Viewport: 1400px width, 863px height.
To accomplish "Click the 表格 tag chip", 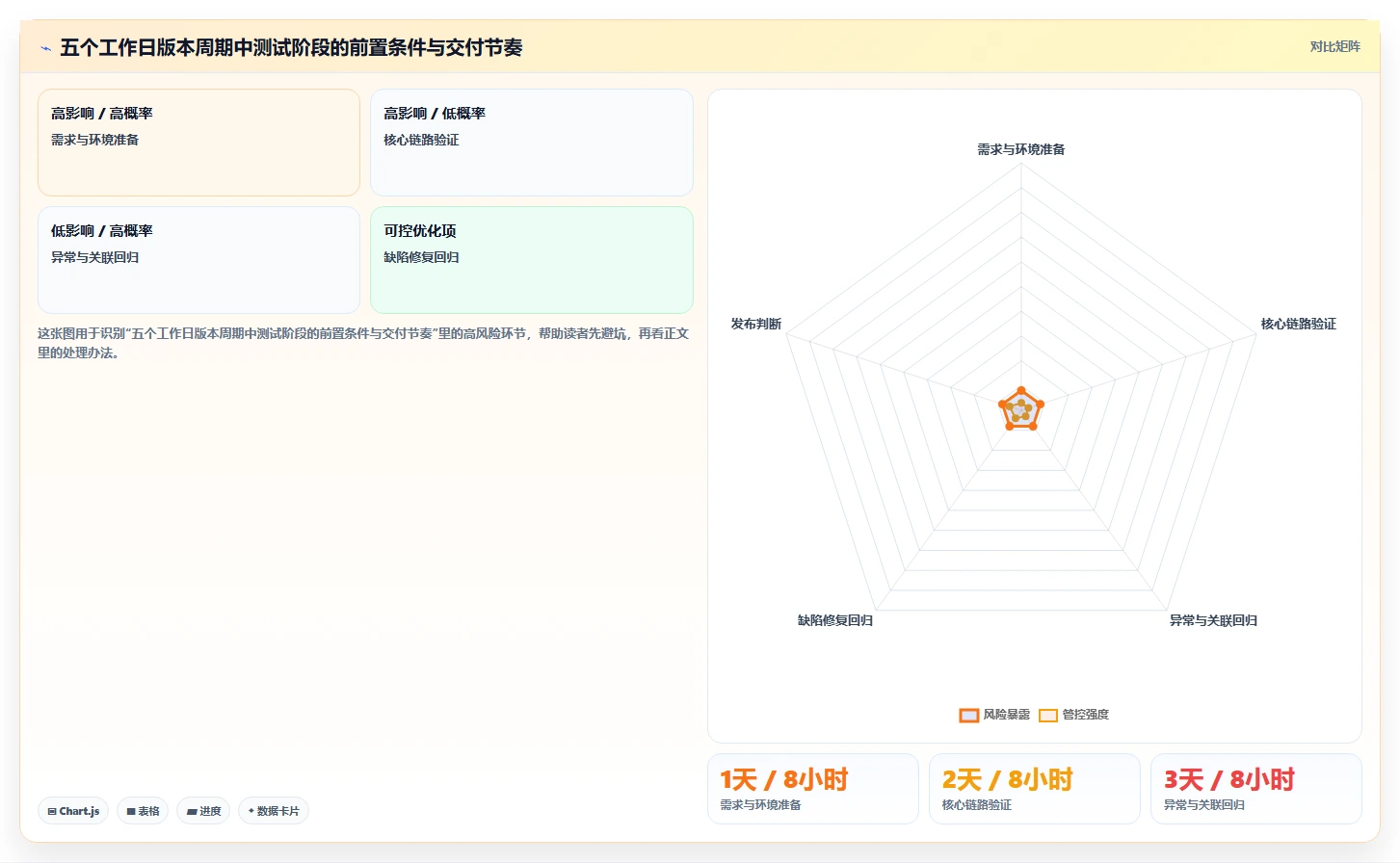I will coord(143,811).
